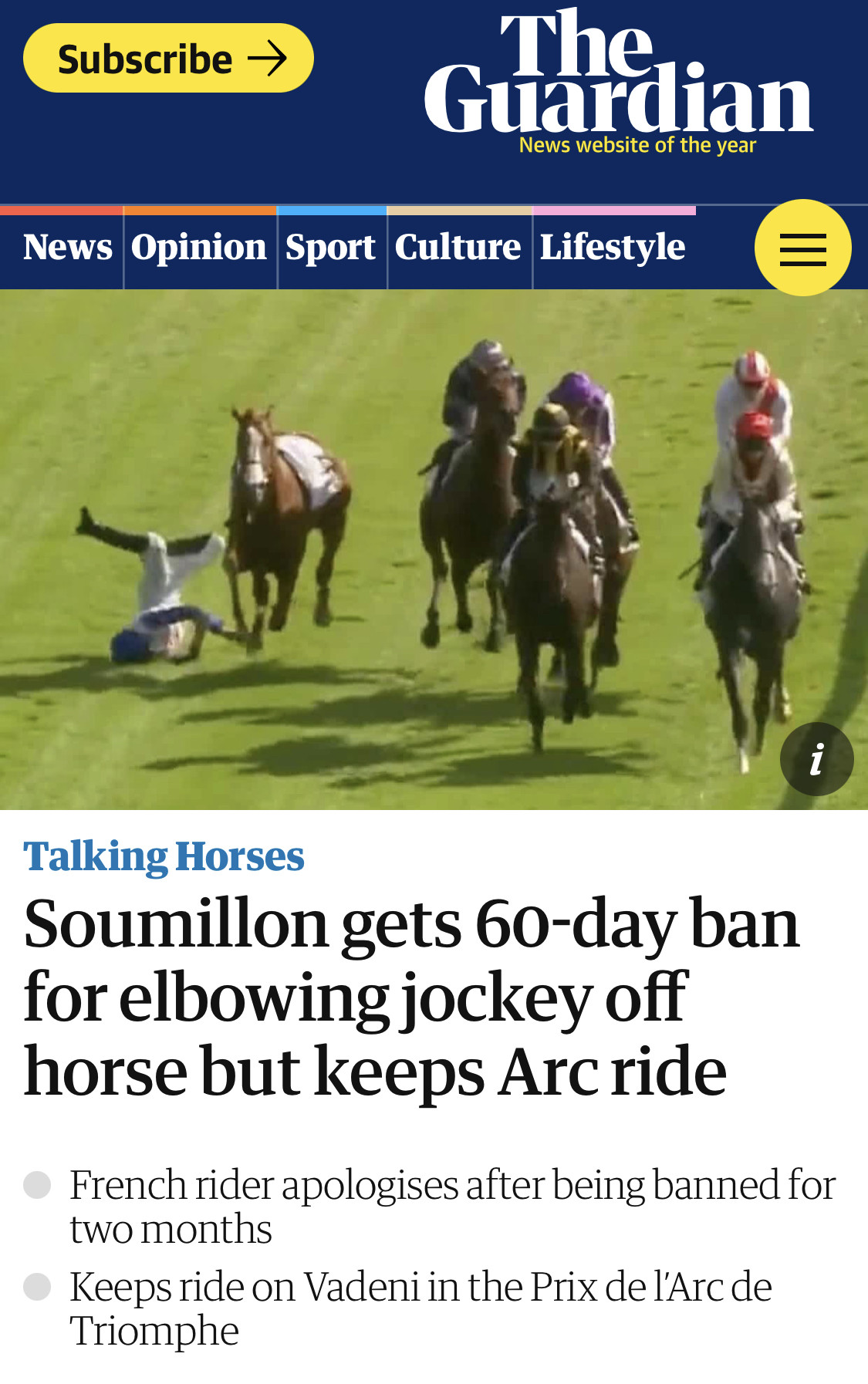This screenshot has height=1384, width=868.
Task: Click the first grey bullet dot
Action: pyautogui.click(x=37, y=1184)
